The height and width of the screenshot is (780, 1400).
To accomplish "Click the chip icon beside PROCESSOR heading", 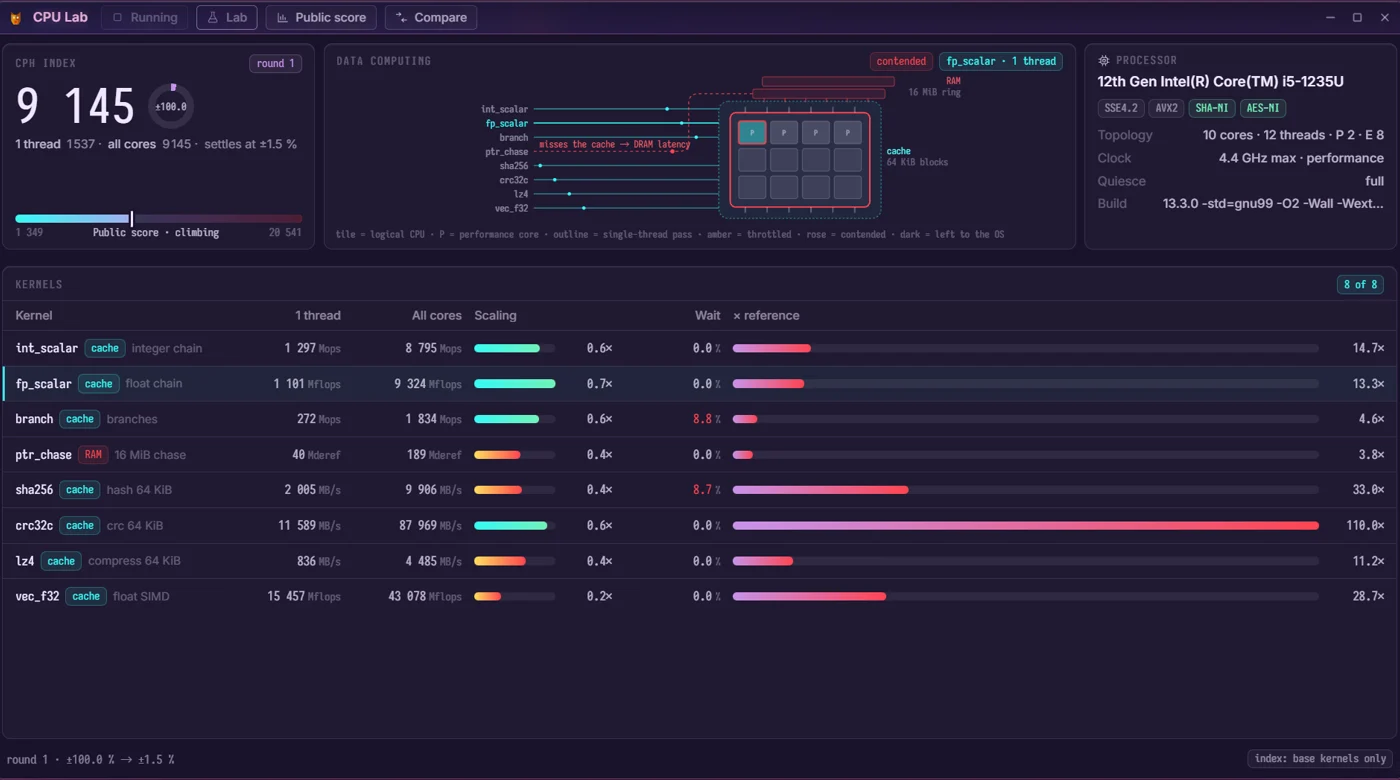I will point(1104,61).
